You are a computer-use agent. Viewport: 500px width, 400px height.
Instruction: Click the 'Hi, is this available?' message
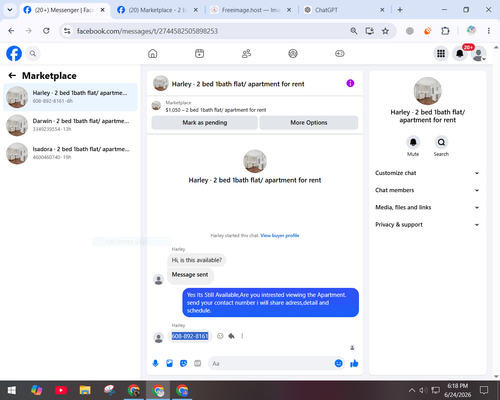(x=197, y=260)
